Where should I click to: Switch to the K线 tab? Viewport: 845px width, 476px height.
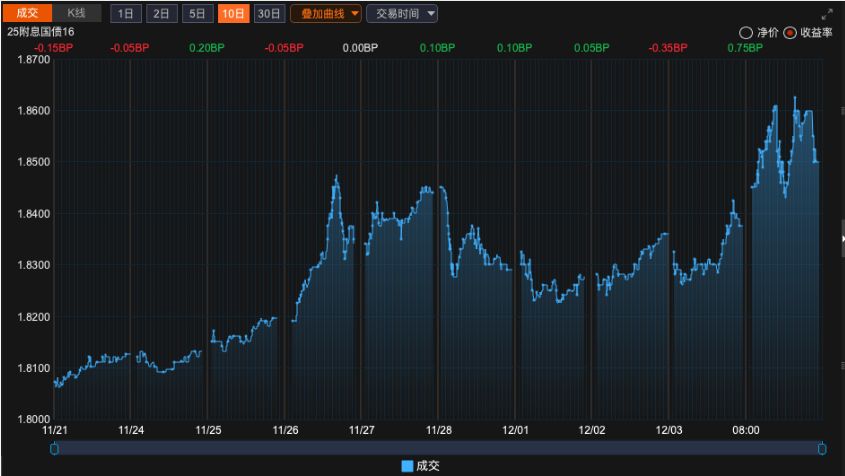point(76,13)
